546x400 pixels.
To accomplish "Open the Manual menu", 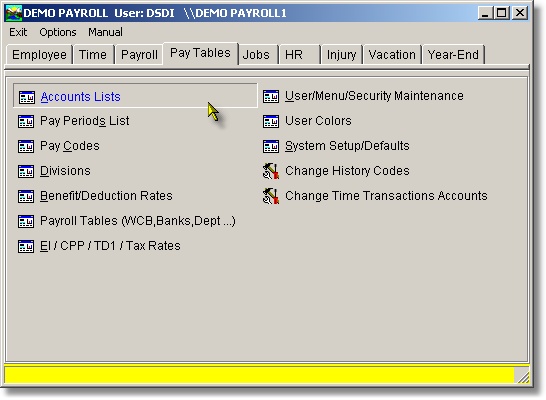I will tap(105, 32).
